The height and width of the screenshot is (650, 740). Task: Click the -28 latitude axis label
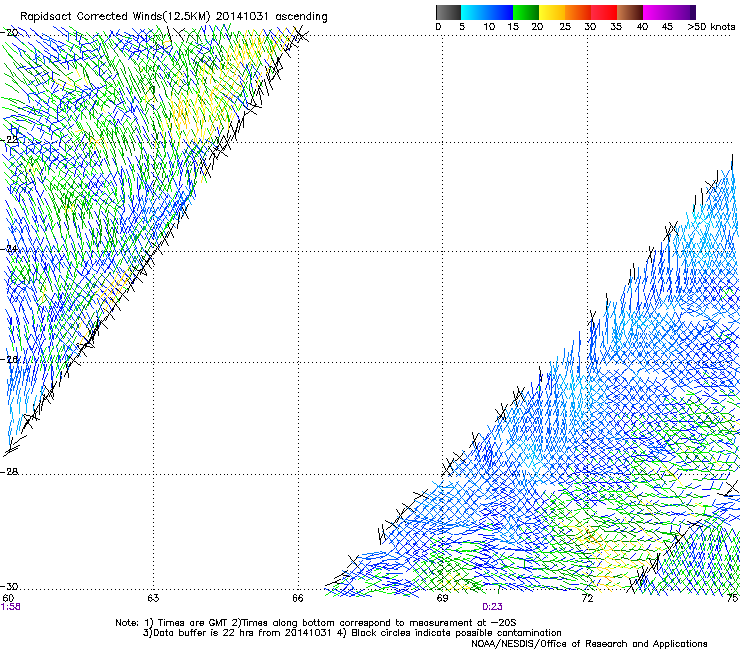coord(9,472)
